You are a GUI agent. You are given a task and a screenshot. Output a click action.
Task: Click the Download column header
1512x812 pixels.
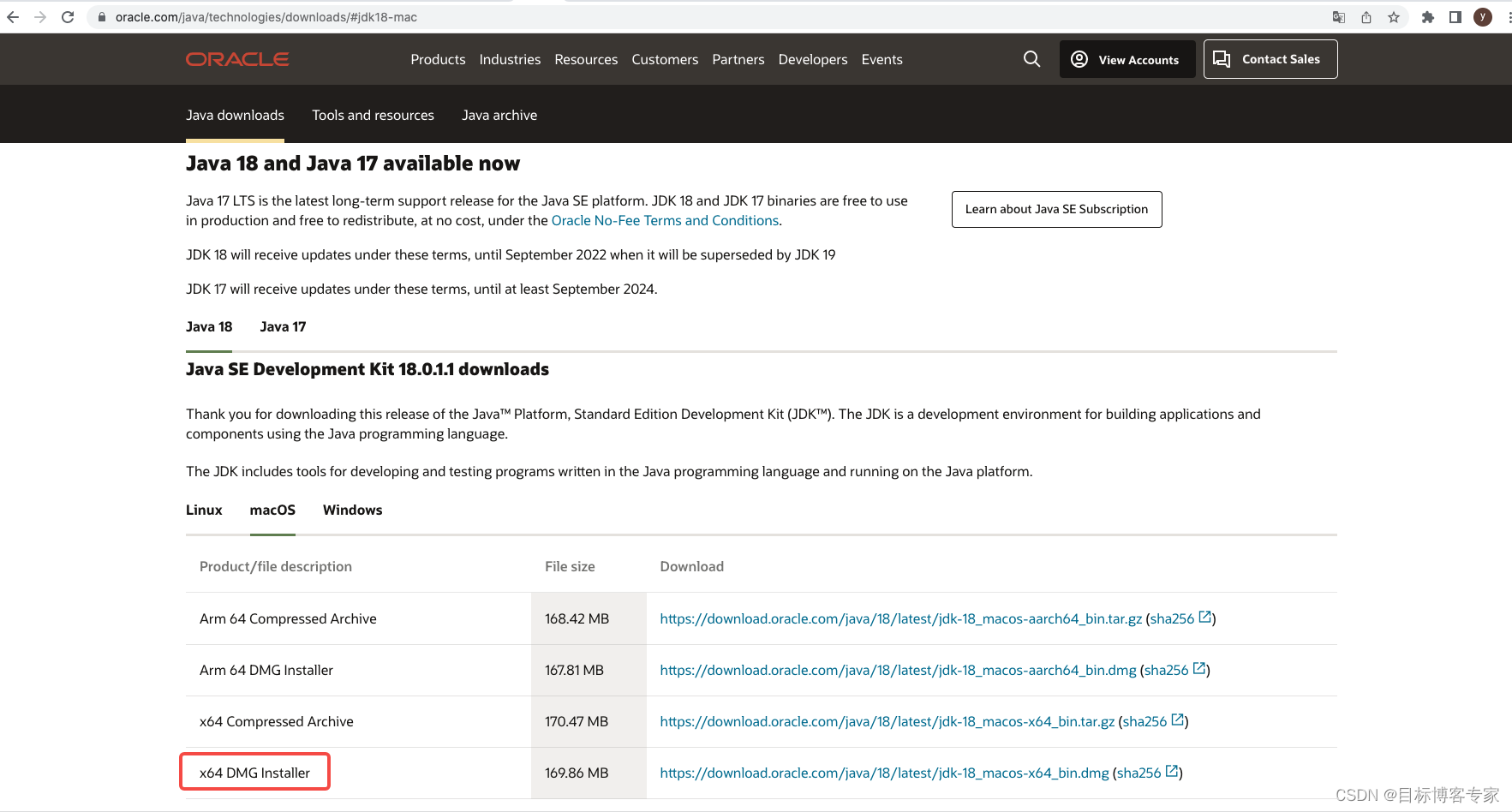pyautogui.click(x=691, y=566)
